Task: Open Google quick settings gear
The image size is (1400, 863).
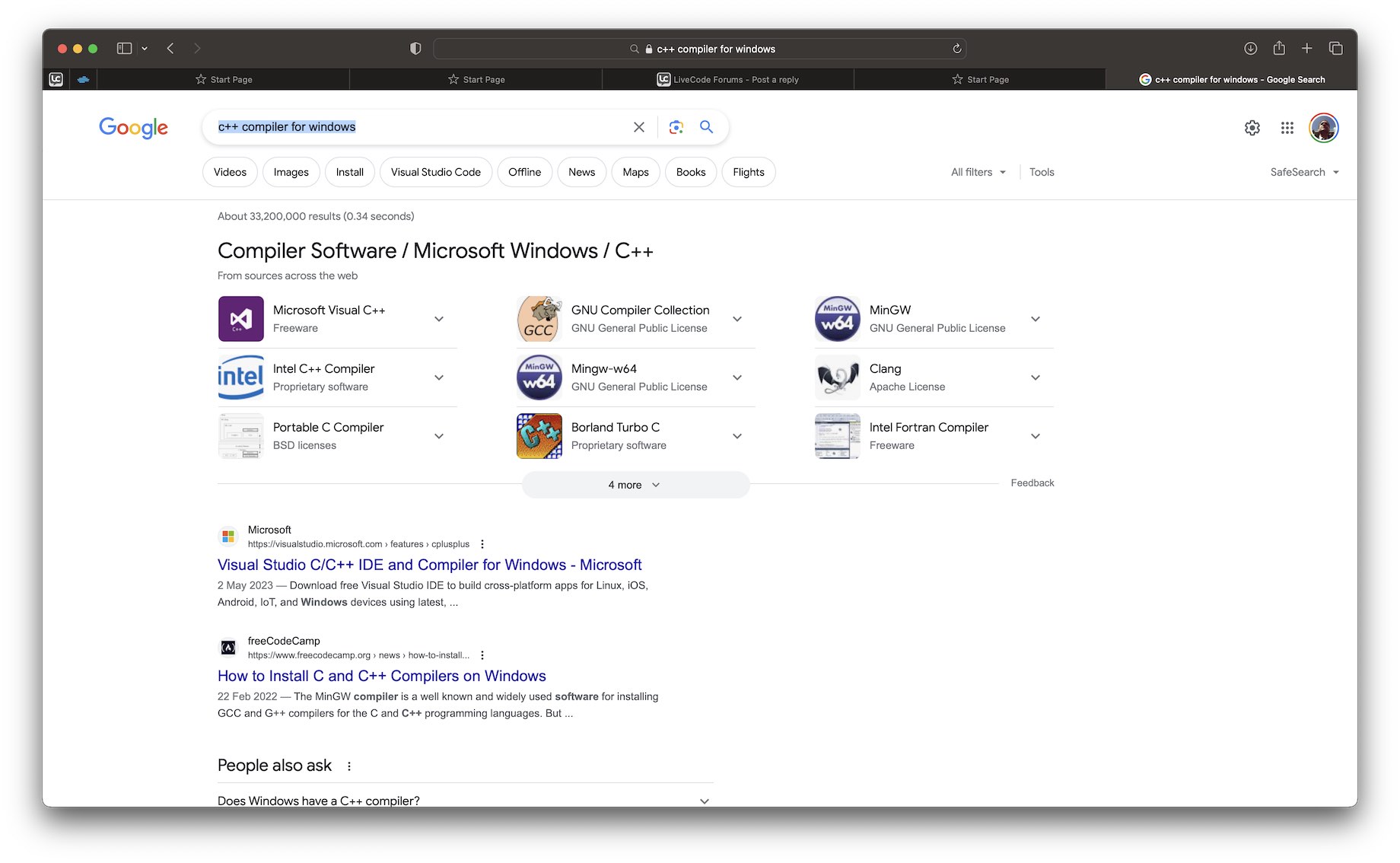Action: pos(1252,128)
